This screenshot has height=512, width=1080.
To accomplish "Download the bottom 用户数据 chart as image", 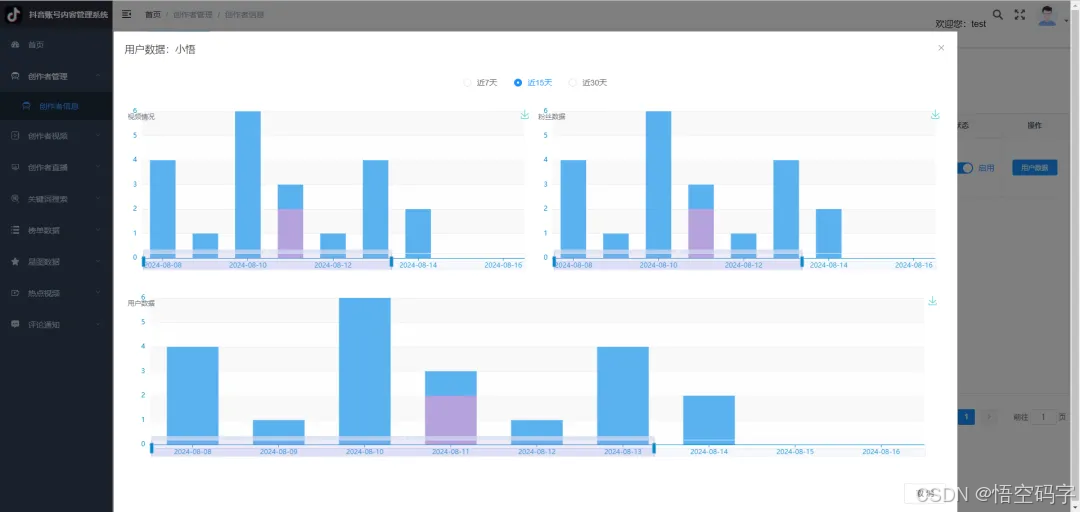I will 933,301.
